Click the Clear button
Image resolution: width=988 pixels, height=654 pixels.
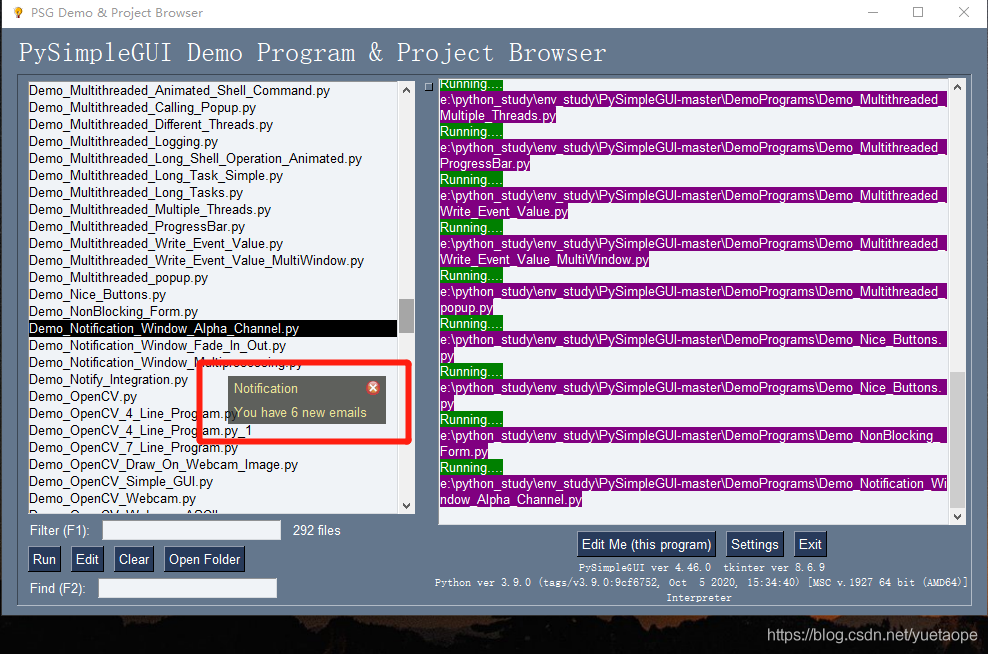coord(134,559)
